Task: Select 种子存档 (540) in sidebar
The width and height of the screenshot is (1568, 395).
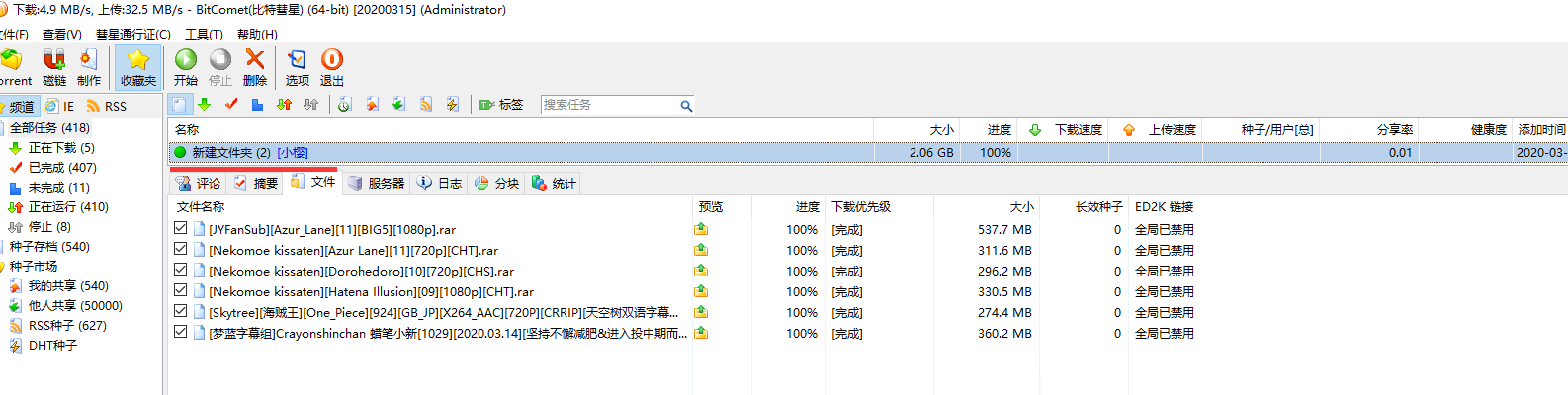Action: 49,247
